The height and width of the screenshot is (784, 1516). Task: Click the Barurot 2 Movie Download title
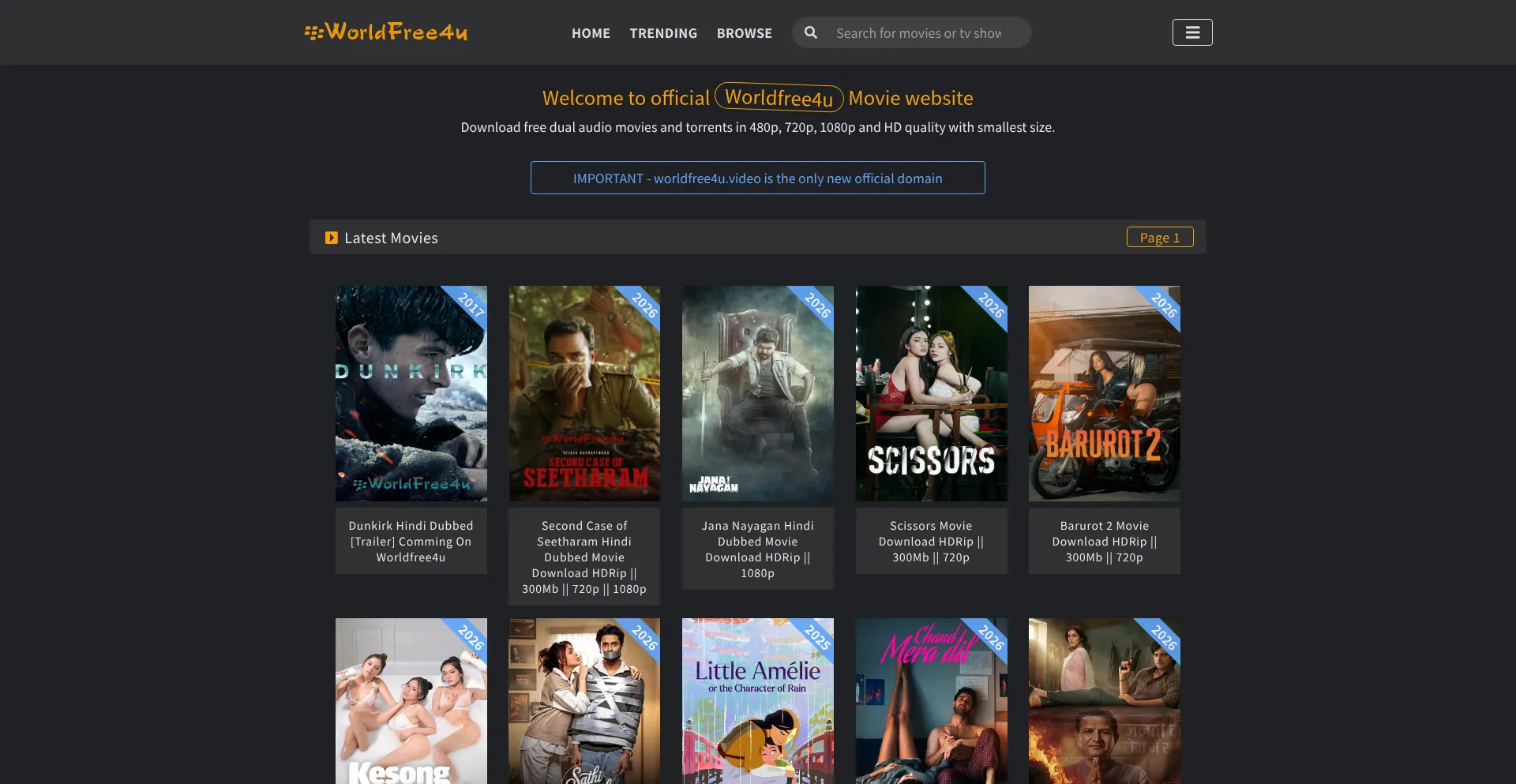pyautogui.click(x=1105, y=542)
